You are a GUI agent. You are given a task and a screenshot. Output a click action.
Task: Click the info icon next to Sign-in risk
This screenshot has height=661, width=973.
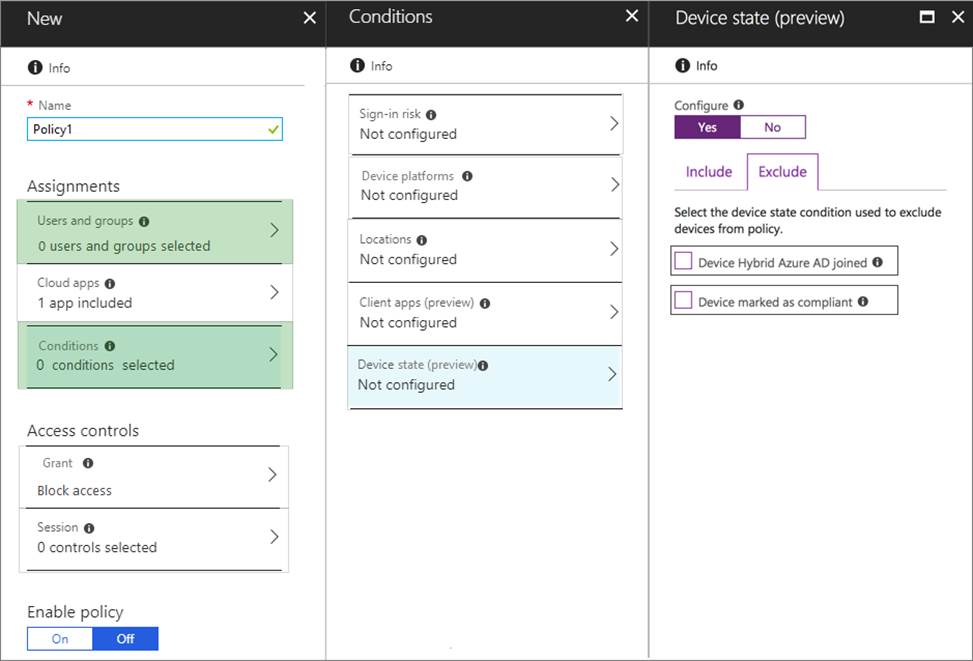pyautogui.click(x=431, y=115)
